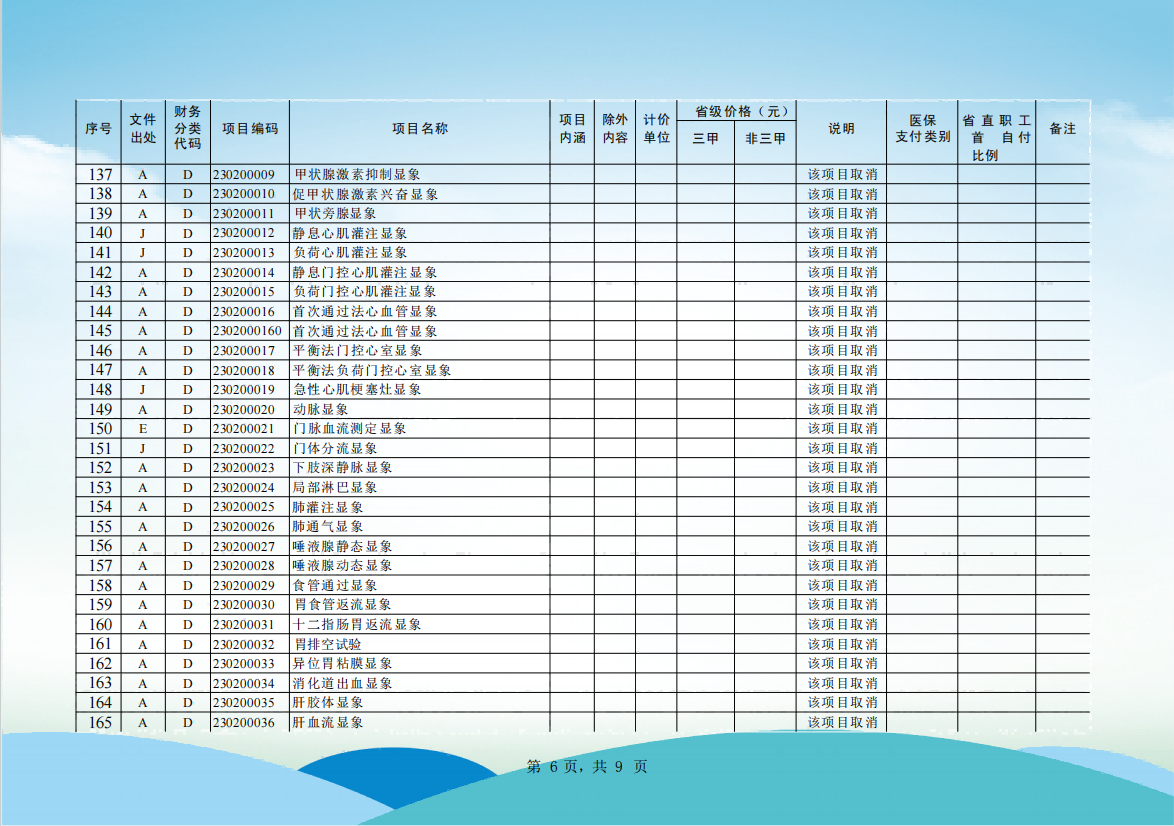
Task: Select item name 消化道出血显象
Action: tap(342, 683)
